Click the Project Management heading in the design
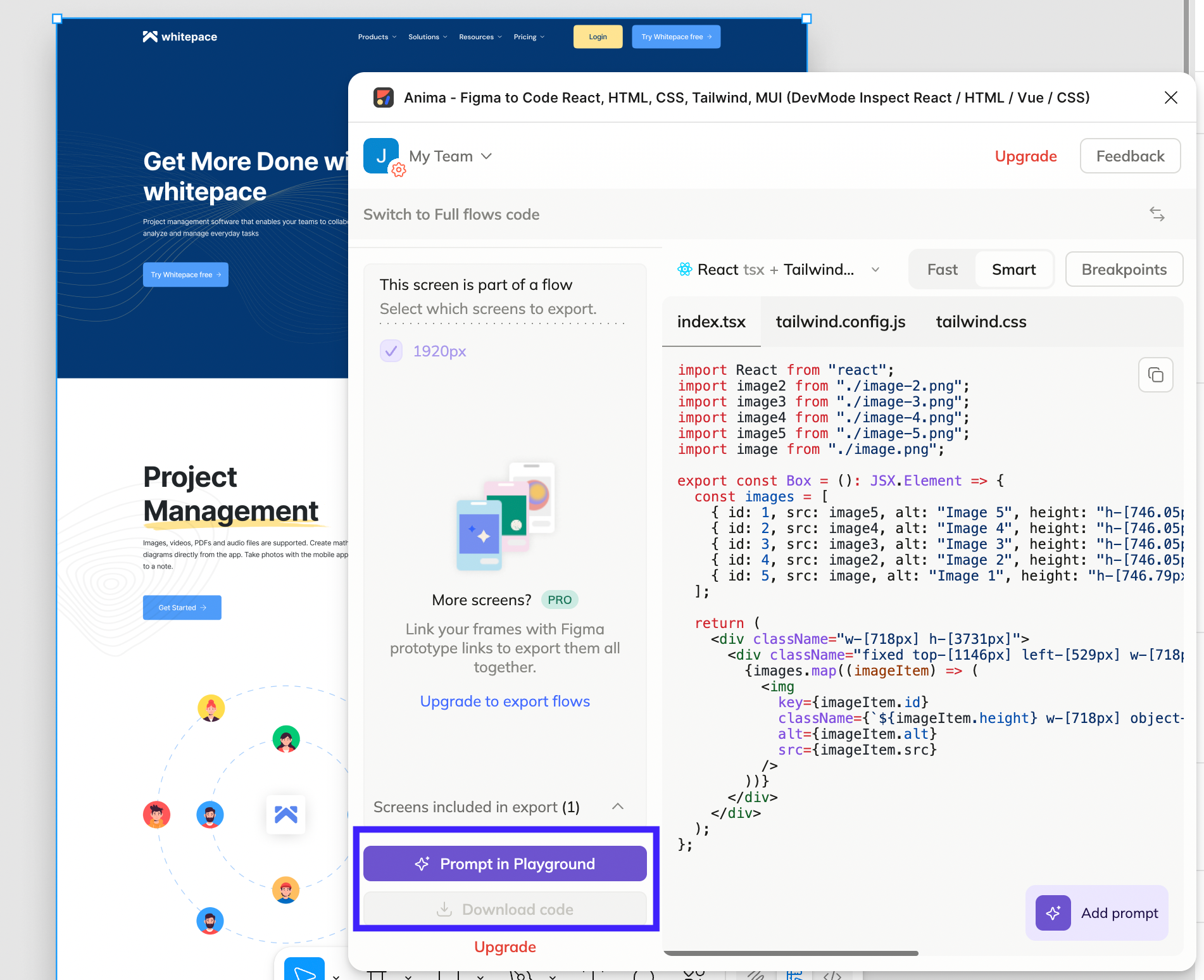Viewport: 1204px width, 980px height. [230, 494]
